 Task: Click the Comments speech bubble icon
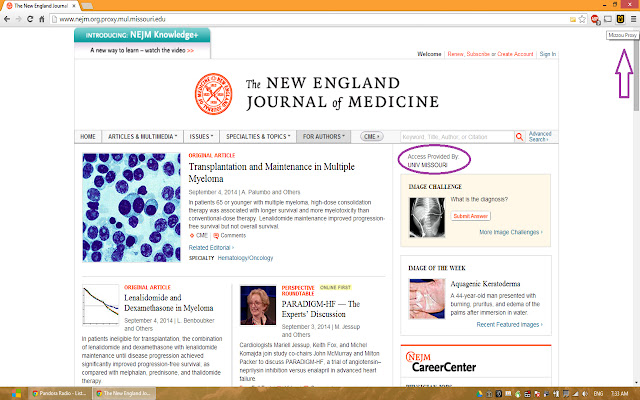tap(216, 236)
